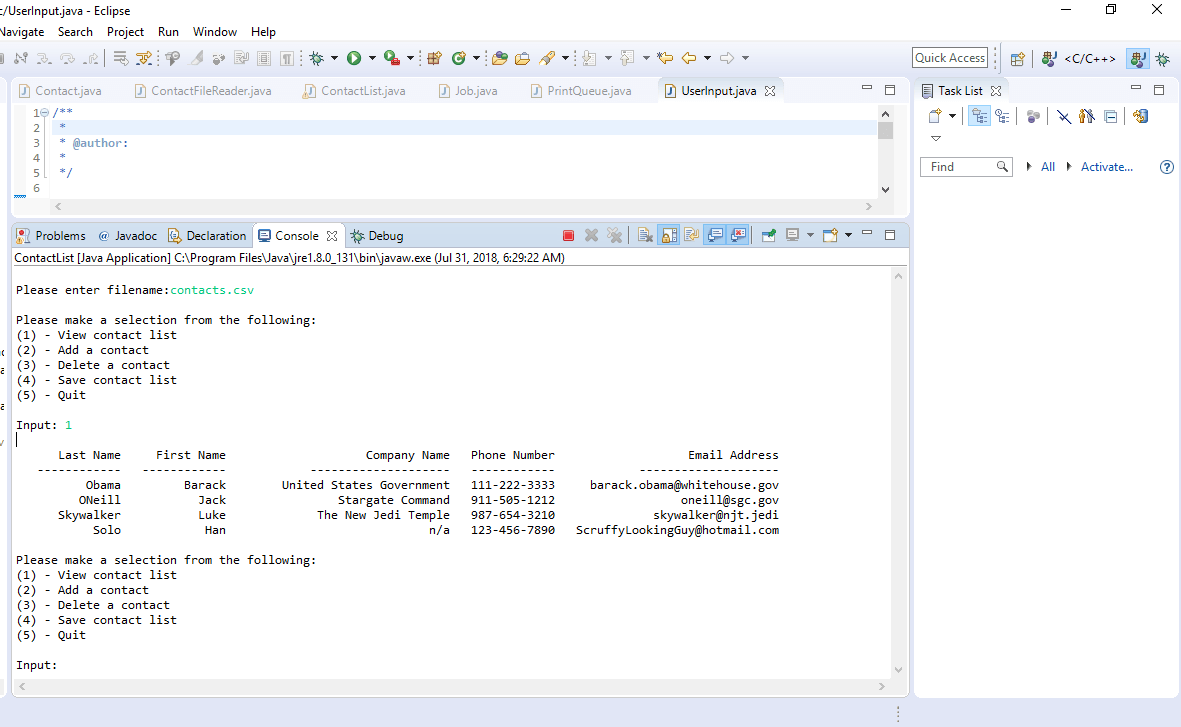The height and width of the screenshot is (727, 1181).
Task: Click the Search flashlight toolbar icon
Action: [548, 58]
